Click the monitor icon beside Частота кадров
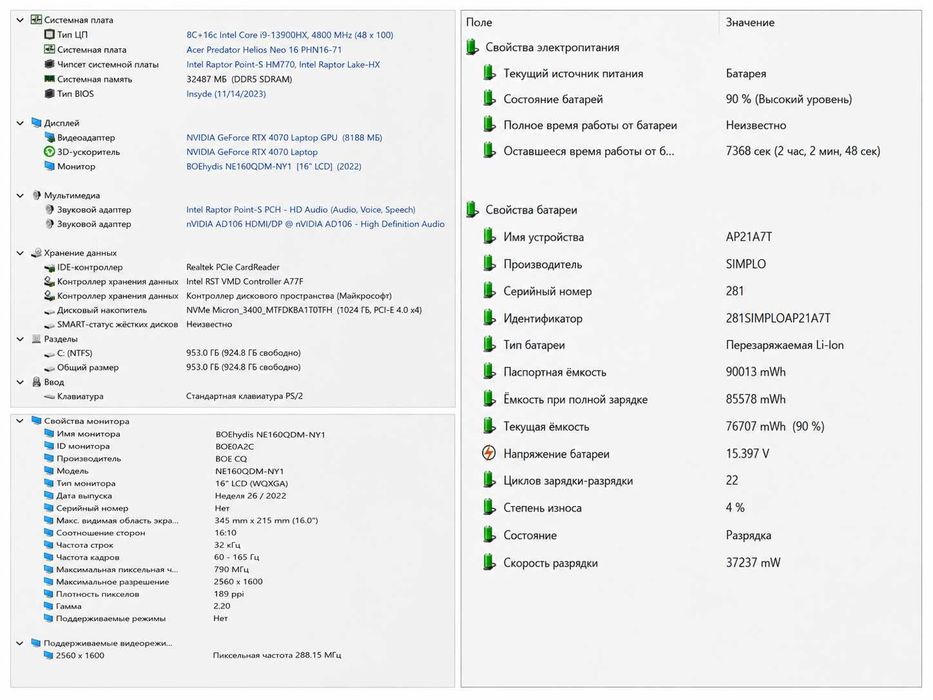The height and width of the screenshot is (700, 933). click(x=49, y=557)
